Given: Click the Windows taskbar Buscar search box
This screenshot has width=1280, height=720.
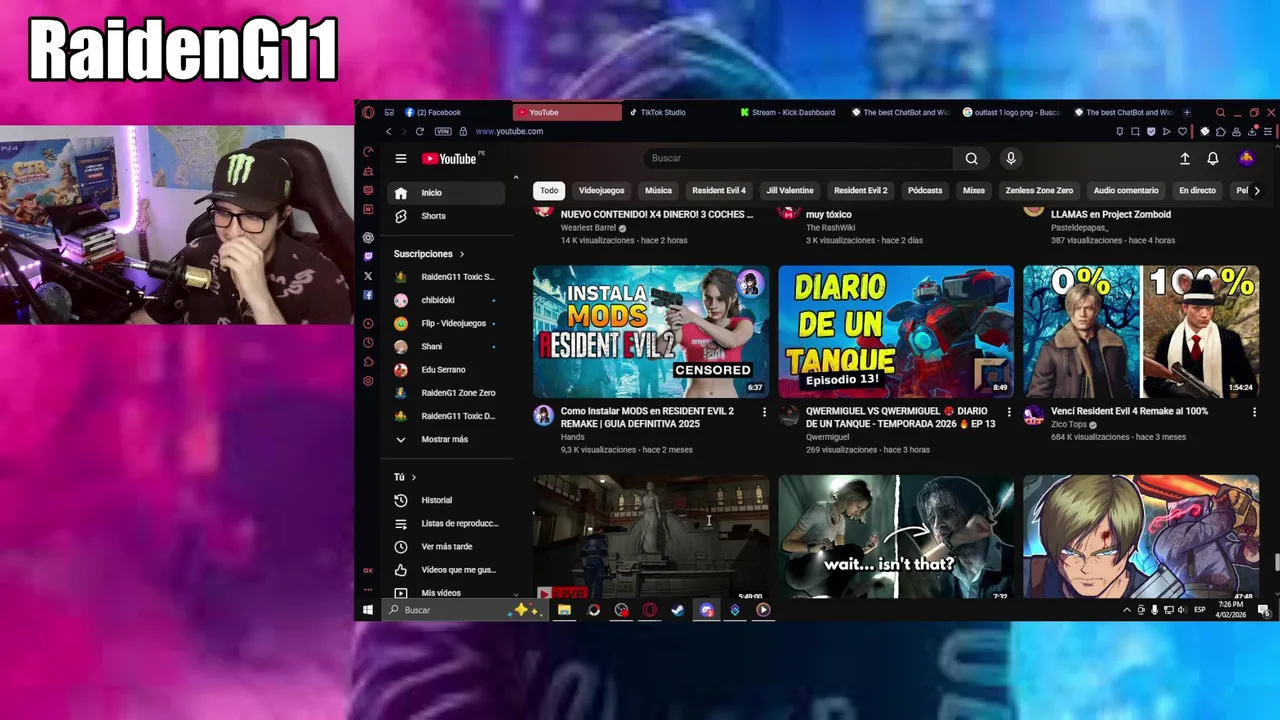Looking at the screenshot, I should 465,610.
